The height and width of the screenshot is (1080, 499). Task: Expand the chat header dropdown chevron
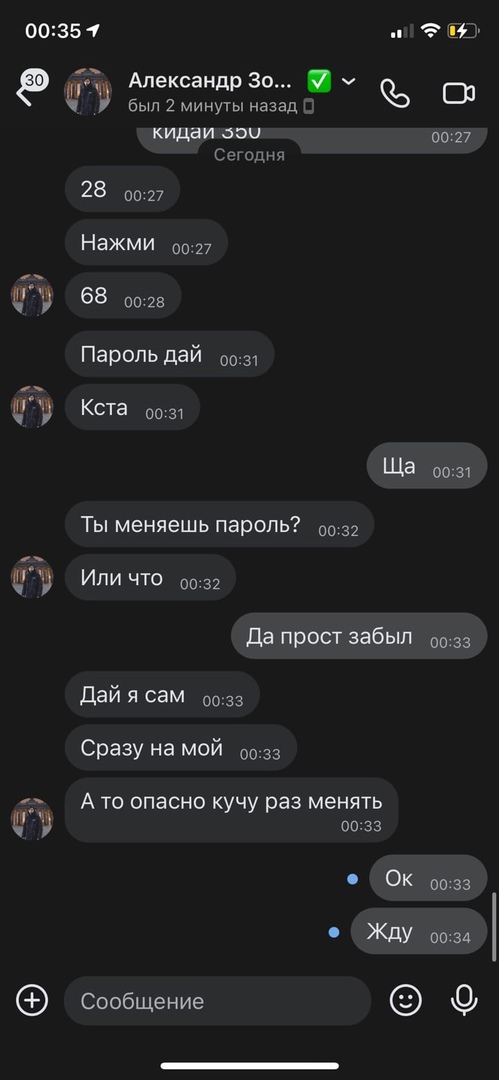point(349,81)
